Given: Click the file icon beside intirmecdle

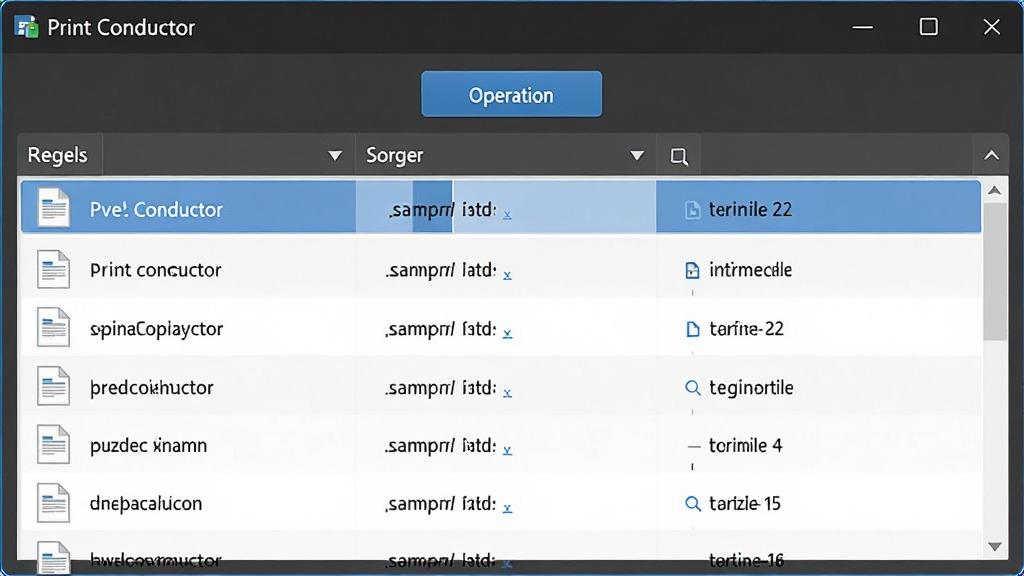Looking at the screenshot, I should pyautogui.click(x=692, y=270).
